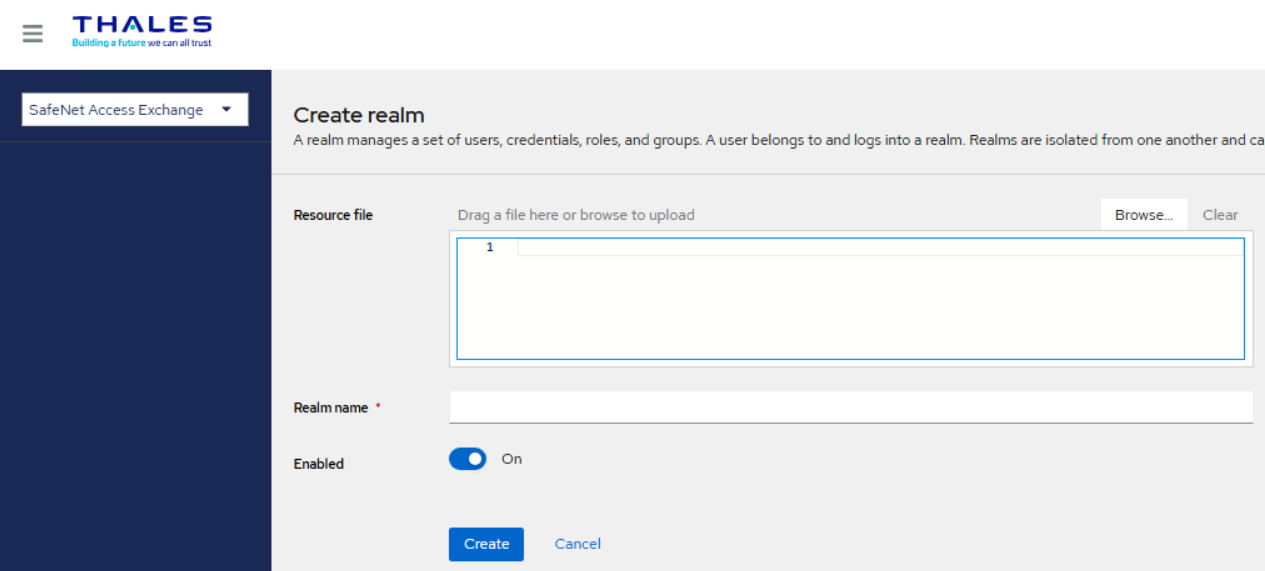Viewport: 1265px width, 571px height.
Task: Click the red required asterisk beside Realm name
Action: pos(378,407)
